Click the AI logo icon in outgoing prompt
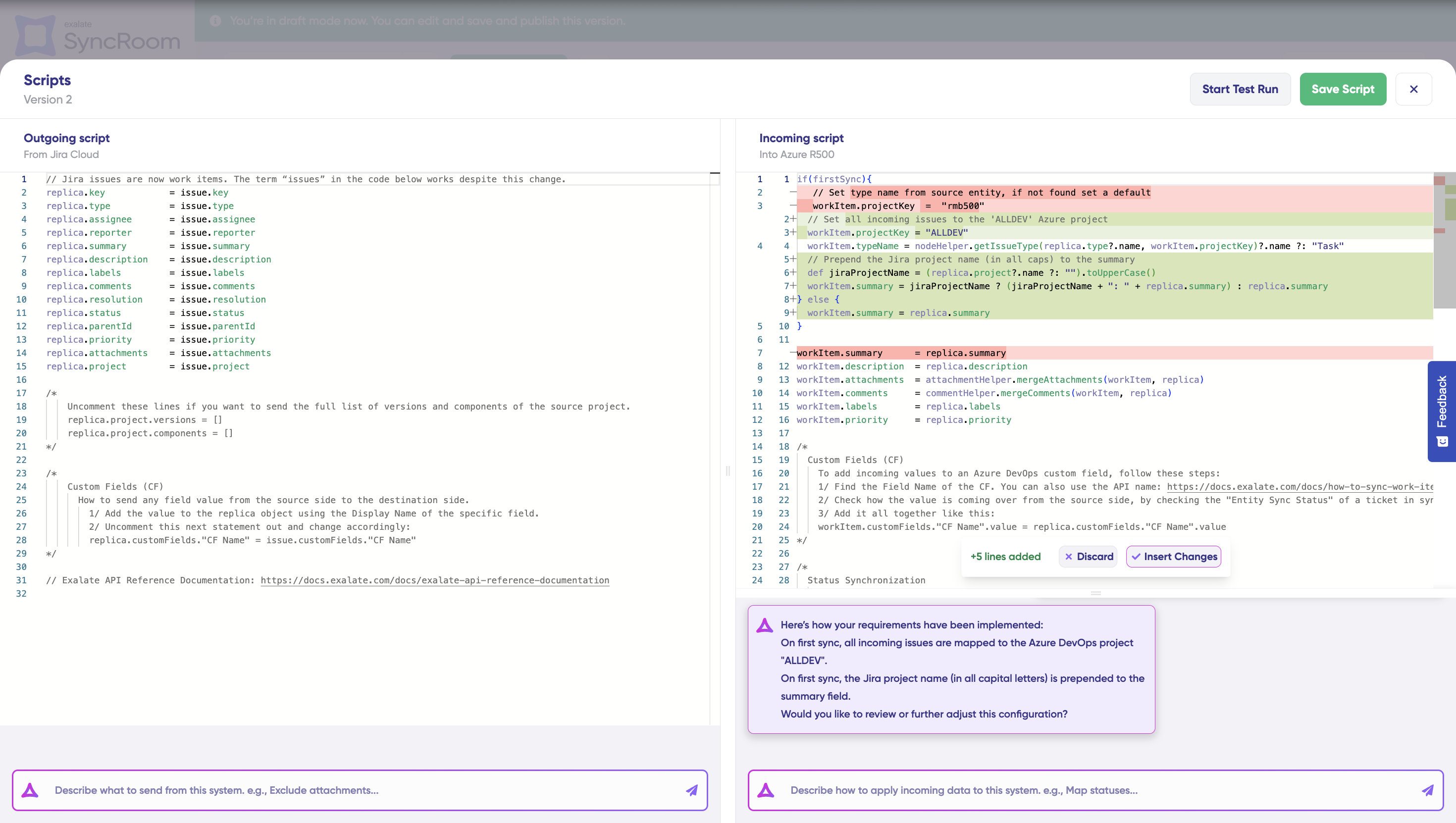The width and height of the screenshot is (1456, 823). point(30,790)
